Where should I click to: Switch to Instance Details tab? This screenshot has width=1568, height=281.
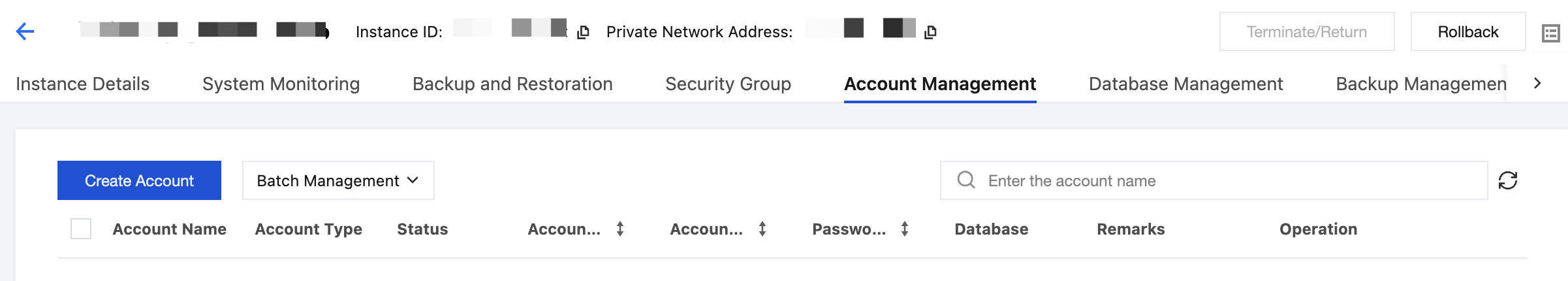point(83,84)
